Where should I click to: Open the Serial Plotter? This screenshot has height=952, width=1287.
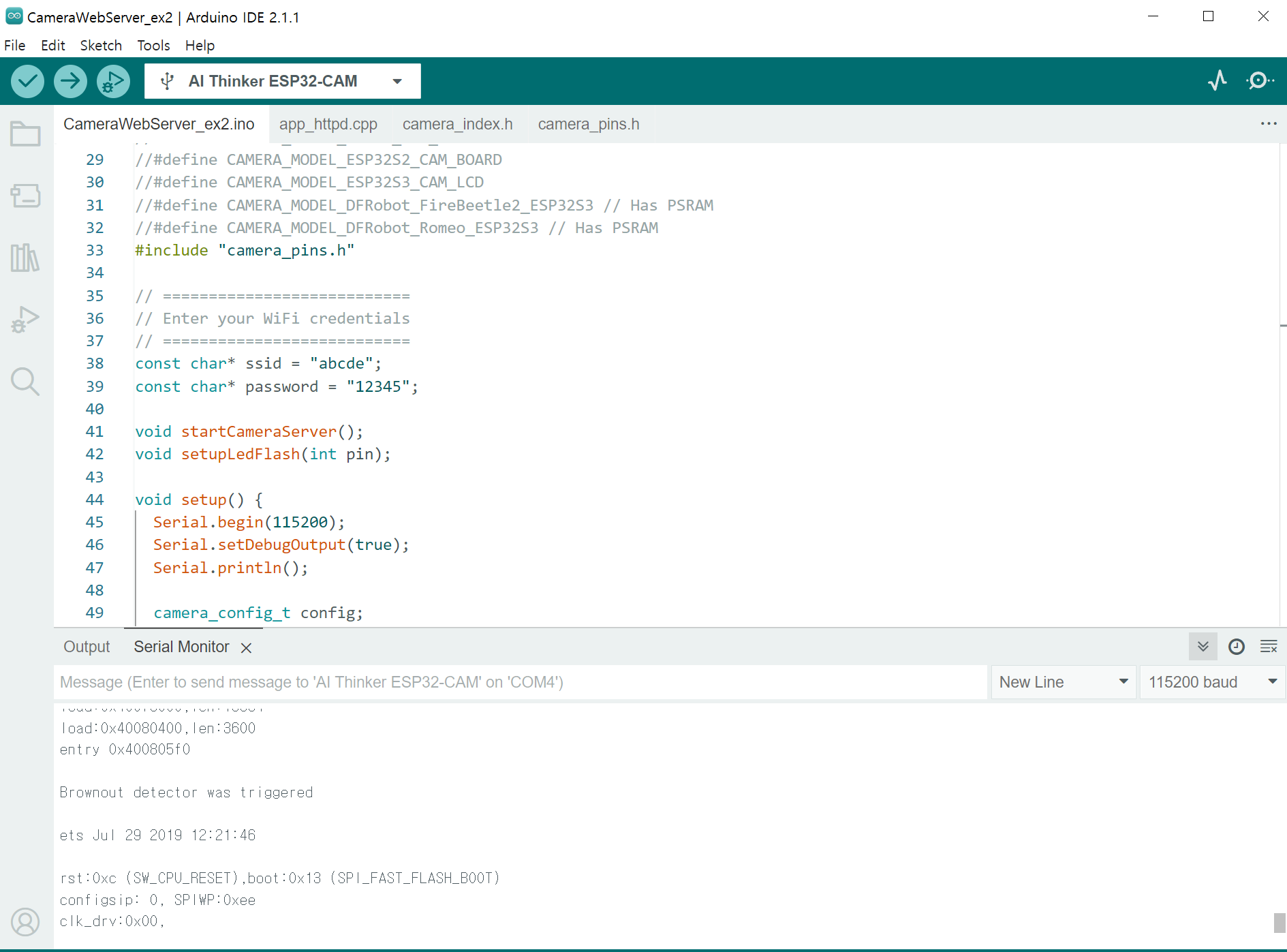[x=1218, y=81]
